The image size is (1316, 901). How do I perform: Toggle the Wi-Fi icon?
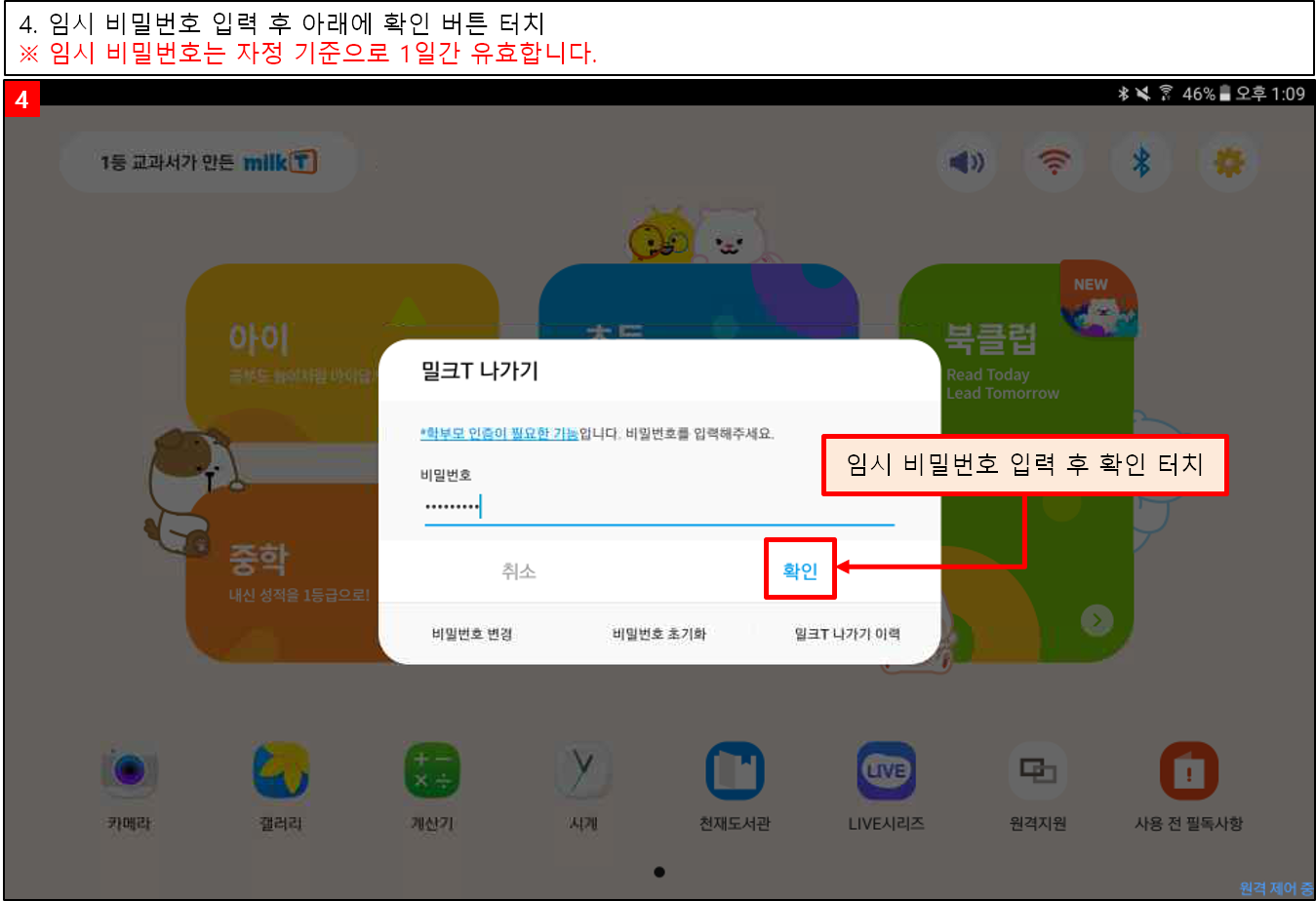pos(1054,162)
